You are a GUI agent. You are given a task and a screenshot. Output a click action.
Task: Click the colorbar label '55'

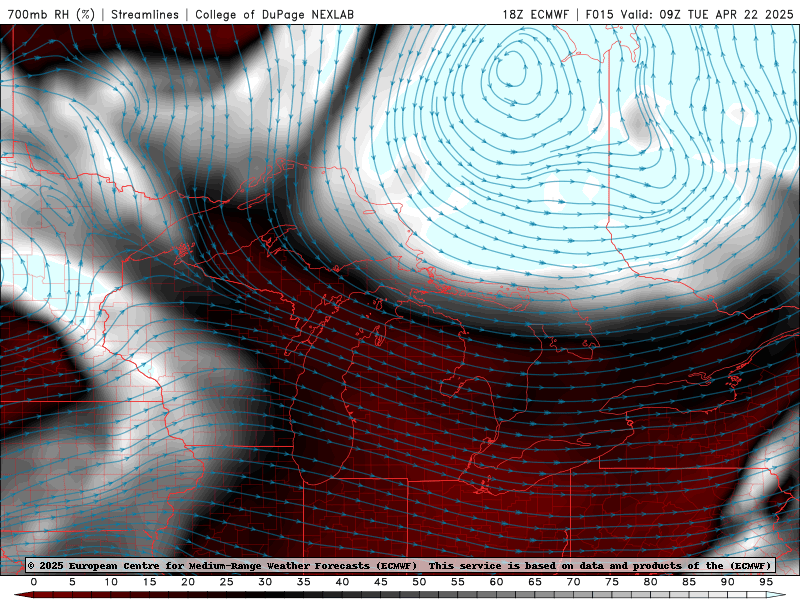458,582
